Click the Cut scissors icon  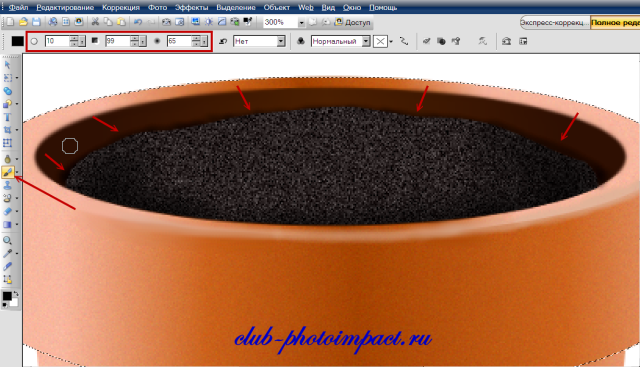pyautogui.click(x=95, y=22)
